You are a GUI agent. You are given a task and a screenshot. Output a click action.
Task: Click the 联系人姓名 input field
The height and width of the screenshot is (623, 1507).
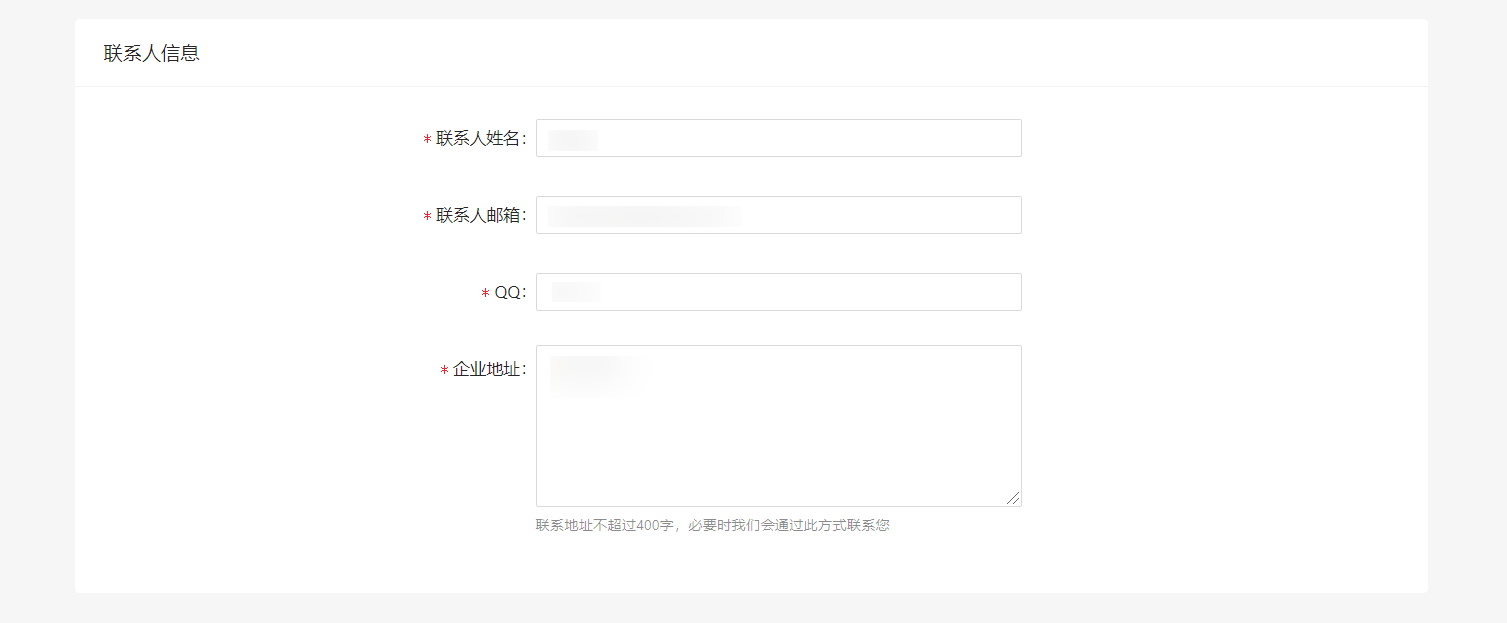tap(778, 138)
